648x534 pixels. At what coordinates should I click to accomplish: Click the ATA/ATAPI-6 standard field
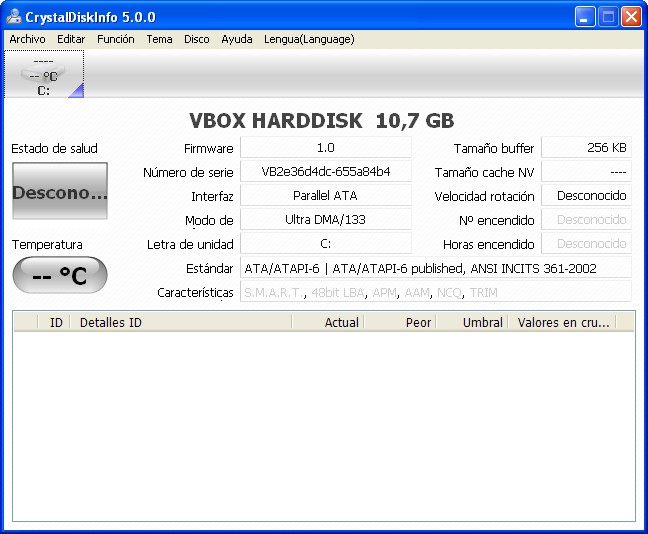click(x=436, y=268)
